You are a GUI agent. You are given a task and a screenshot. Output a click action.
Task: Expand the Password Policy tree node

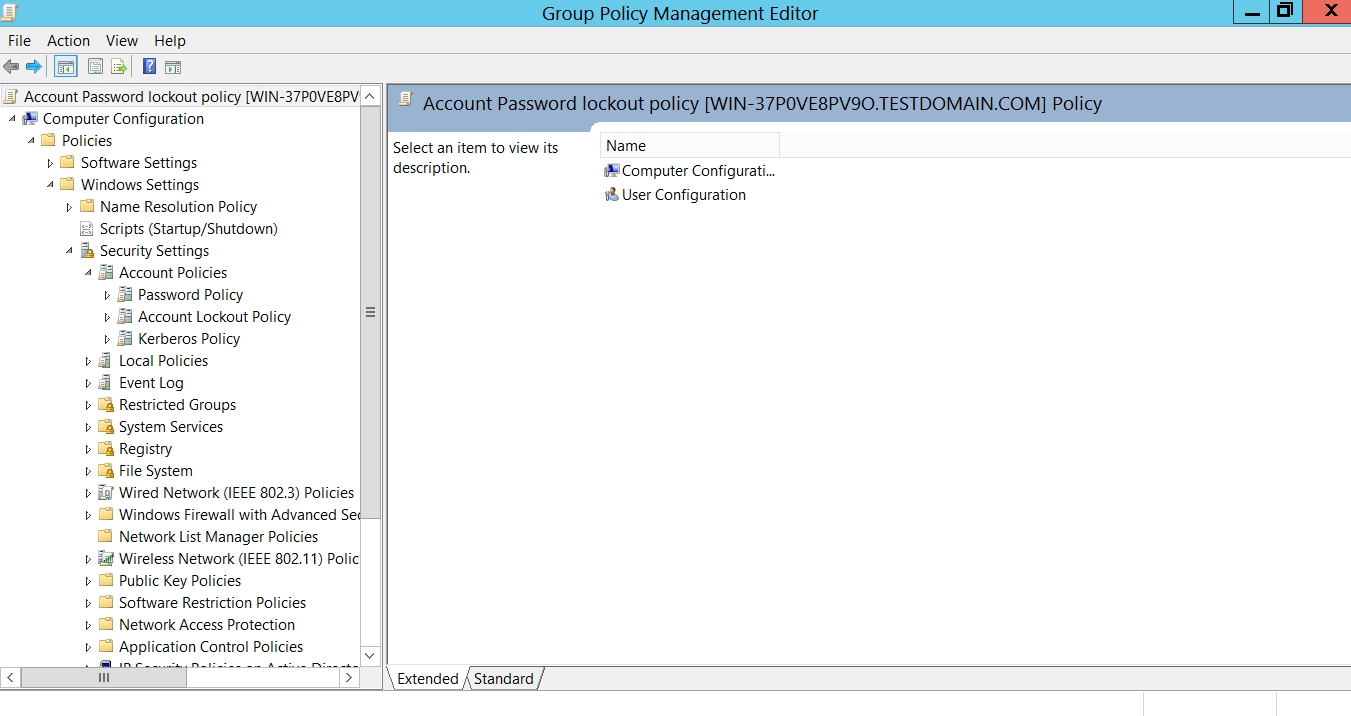click(108, 295)
